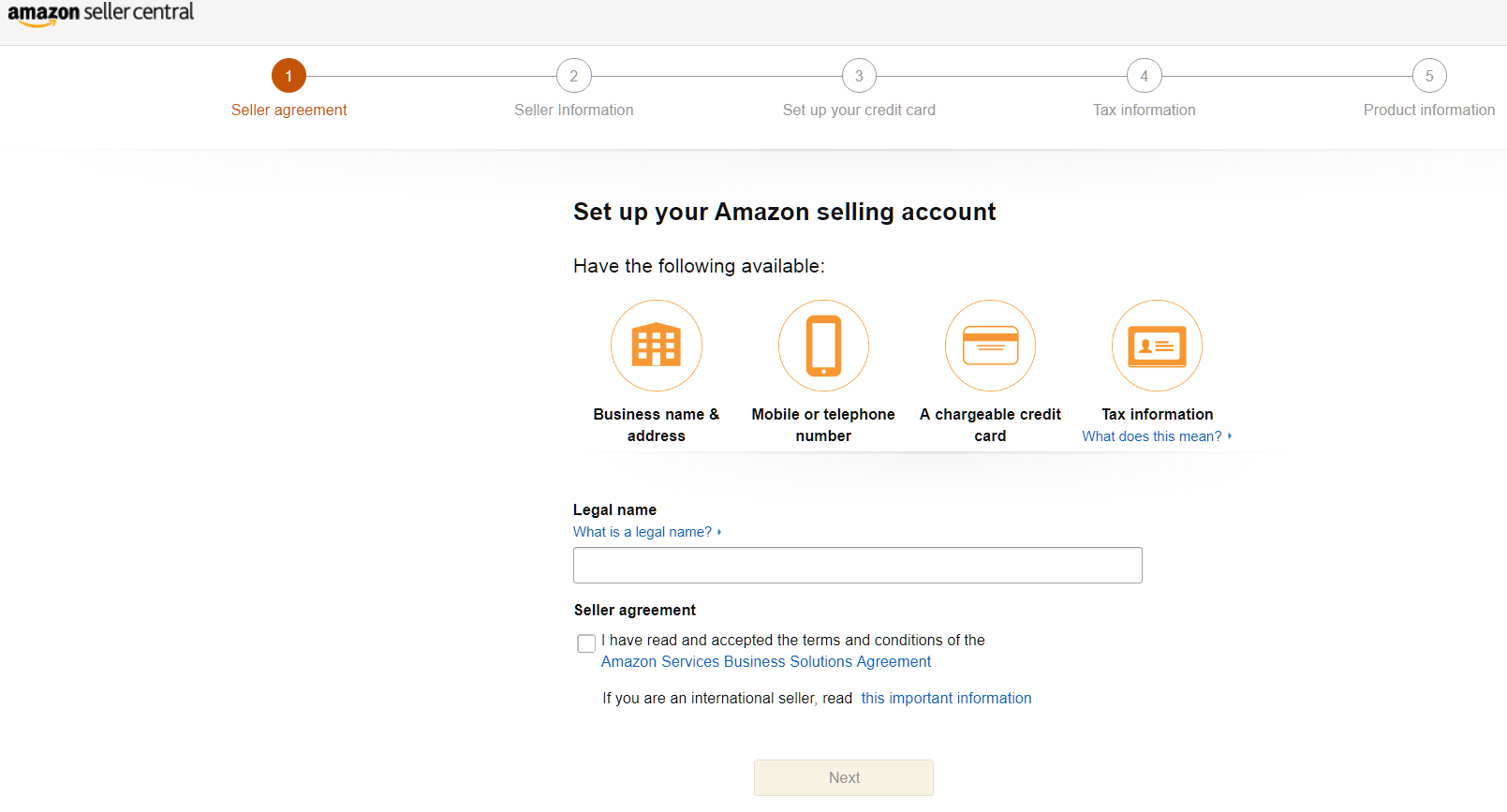Click inside the Legal name text field
This screenshot has width=1507, height=812.
pos(856,565)
